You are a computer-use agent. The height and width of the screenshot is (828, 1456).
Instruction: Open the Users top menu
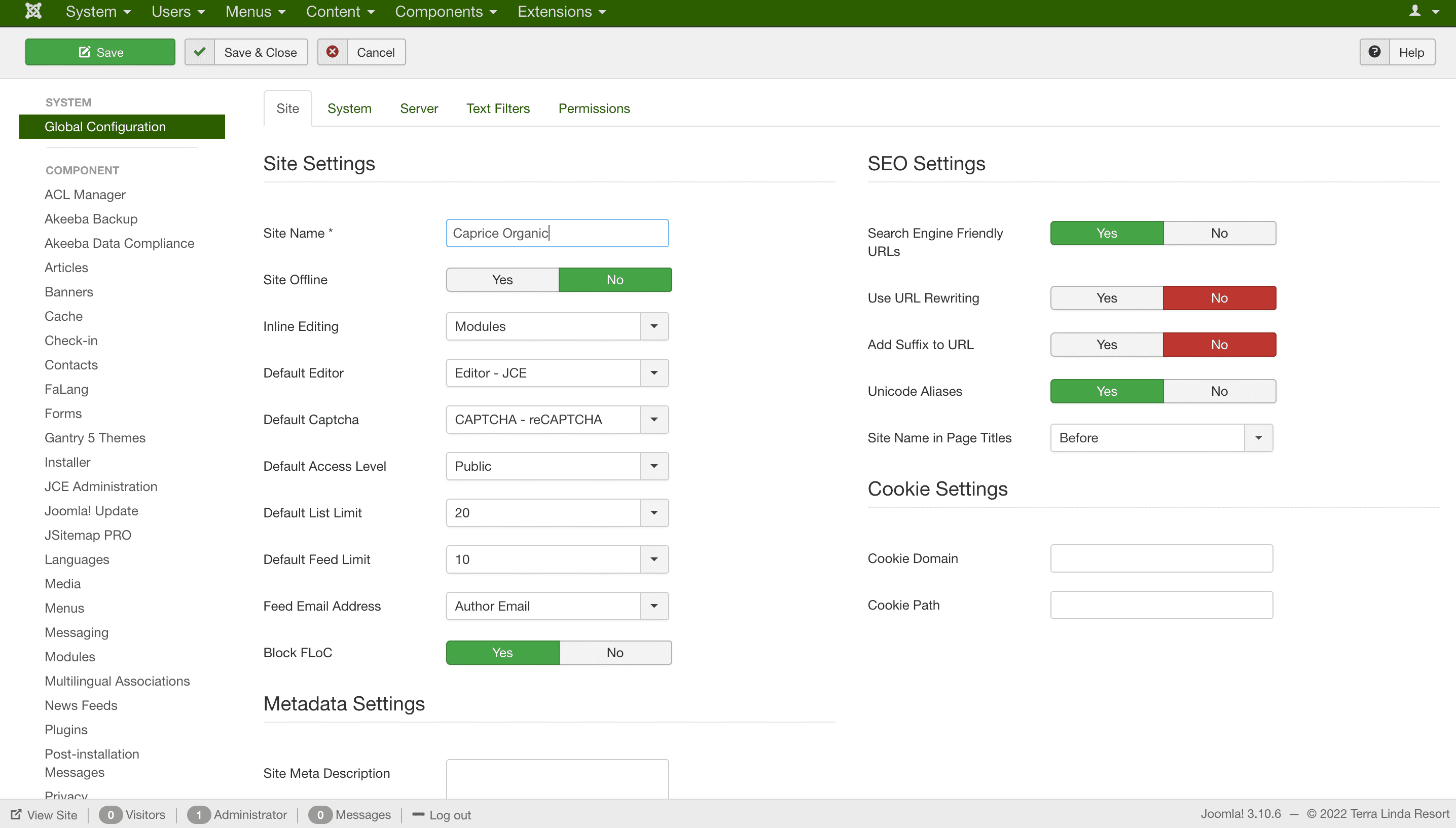pos(178,11)
